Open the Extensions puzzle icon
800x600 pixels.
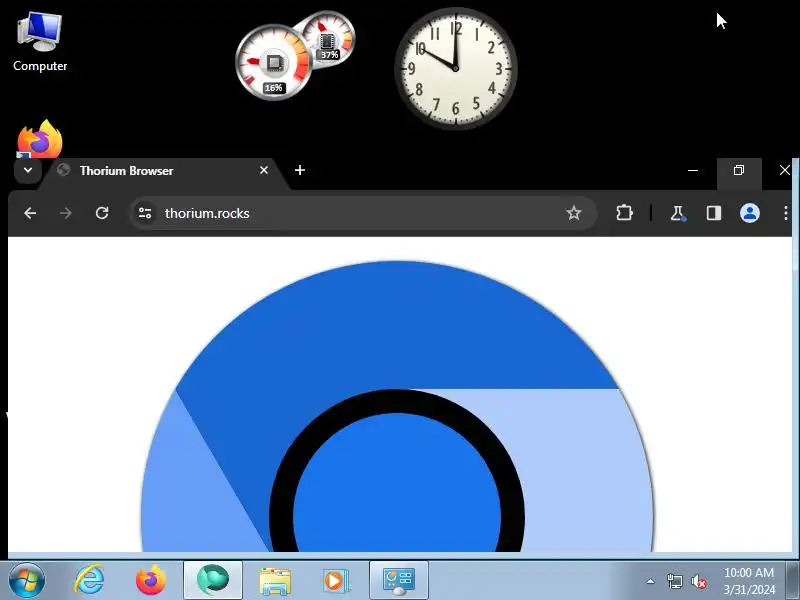pyautogui.click(x=624, y=213)
